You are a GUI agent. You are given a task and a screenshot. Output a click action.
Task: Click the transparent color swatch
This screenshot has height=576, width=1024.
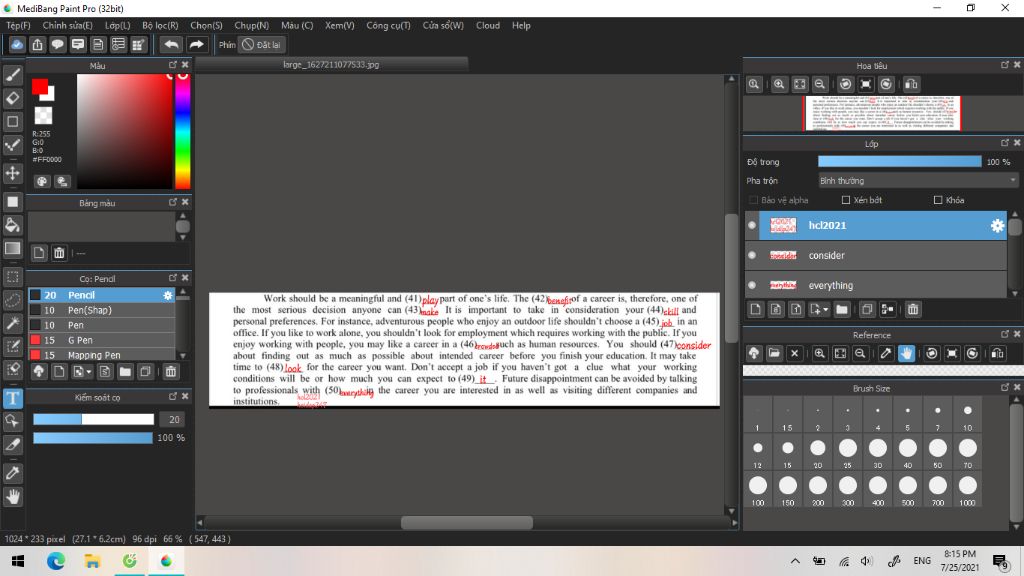click(x=43, y=116)
